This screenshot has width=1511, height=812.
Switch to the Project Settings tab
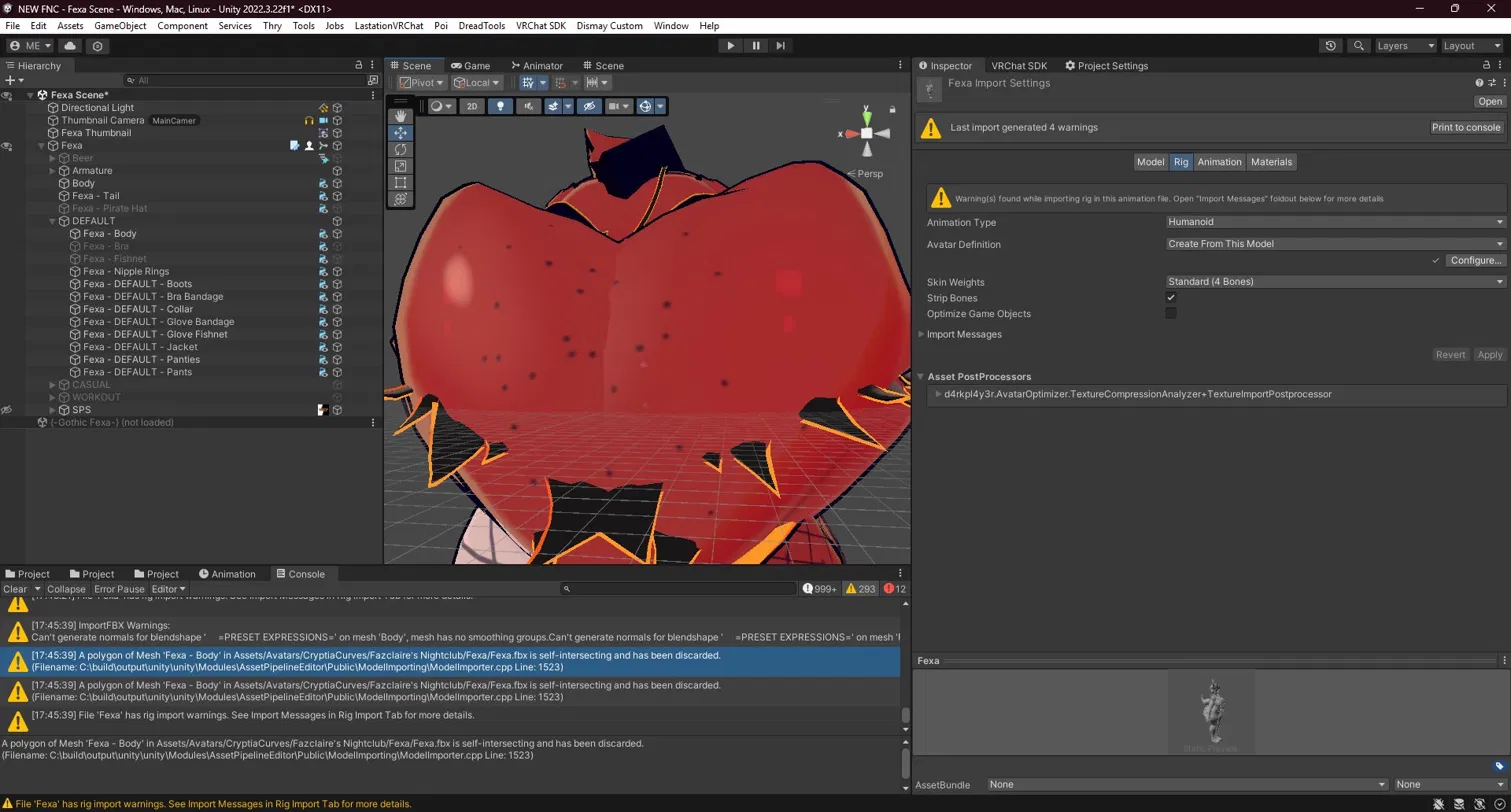point(1106,66)
